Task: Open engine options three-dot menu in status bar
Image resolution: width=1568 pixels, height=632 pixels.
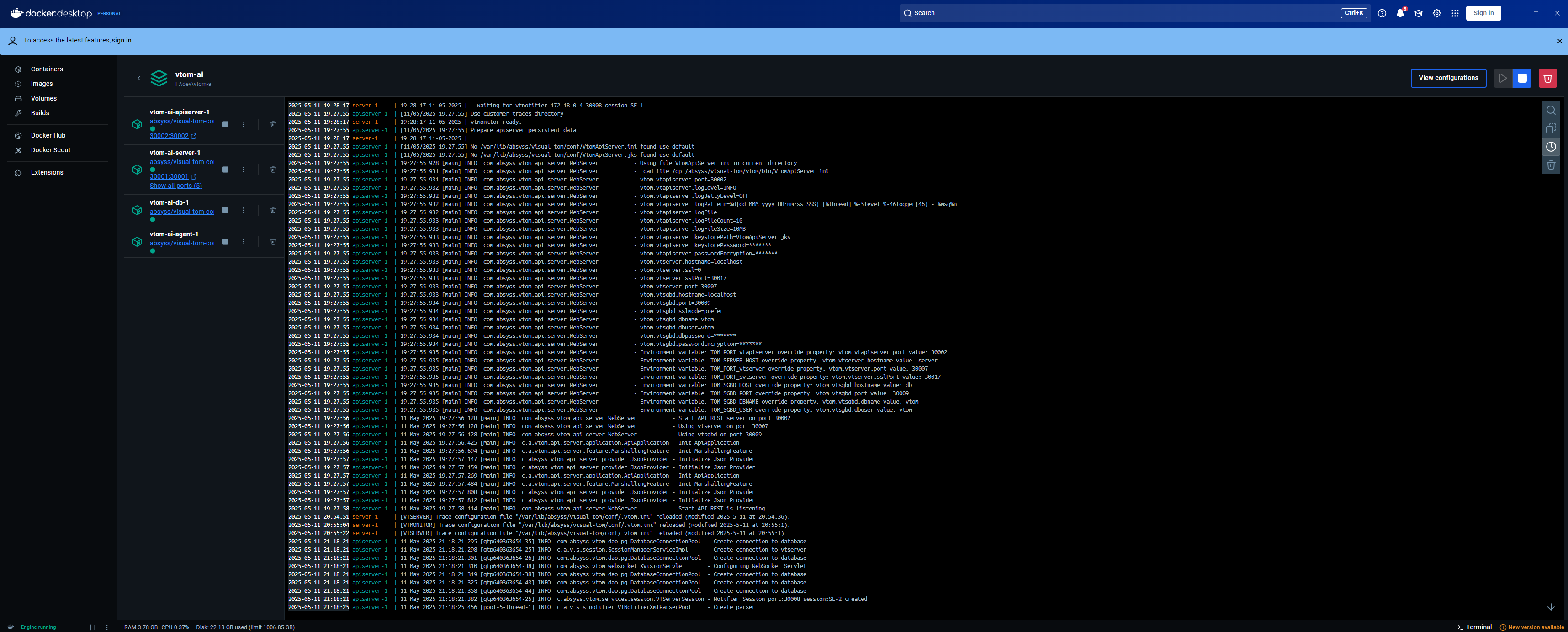Action: tap(107, 627)
